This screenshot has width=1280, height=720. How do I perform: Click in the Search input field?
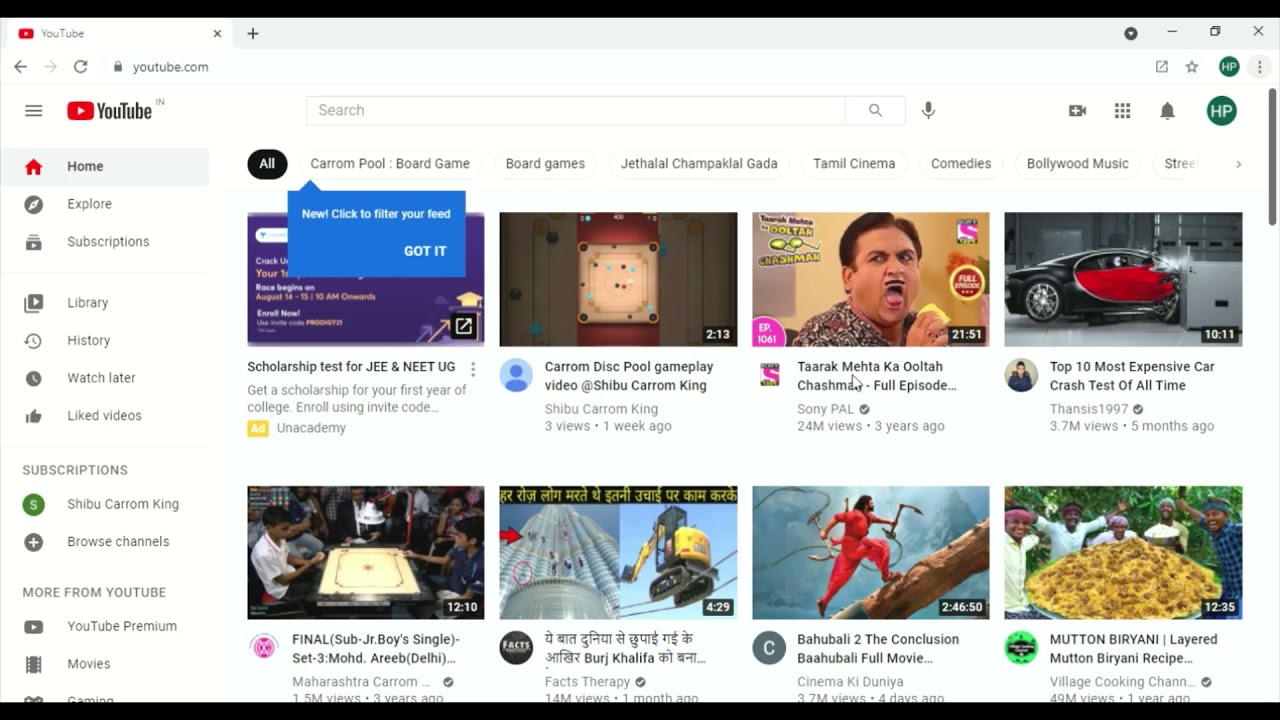[x=576, y=111]
